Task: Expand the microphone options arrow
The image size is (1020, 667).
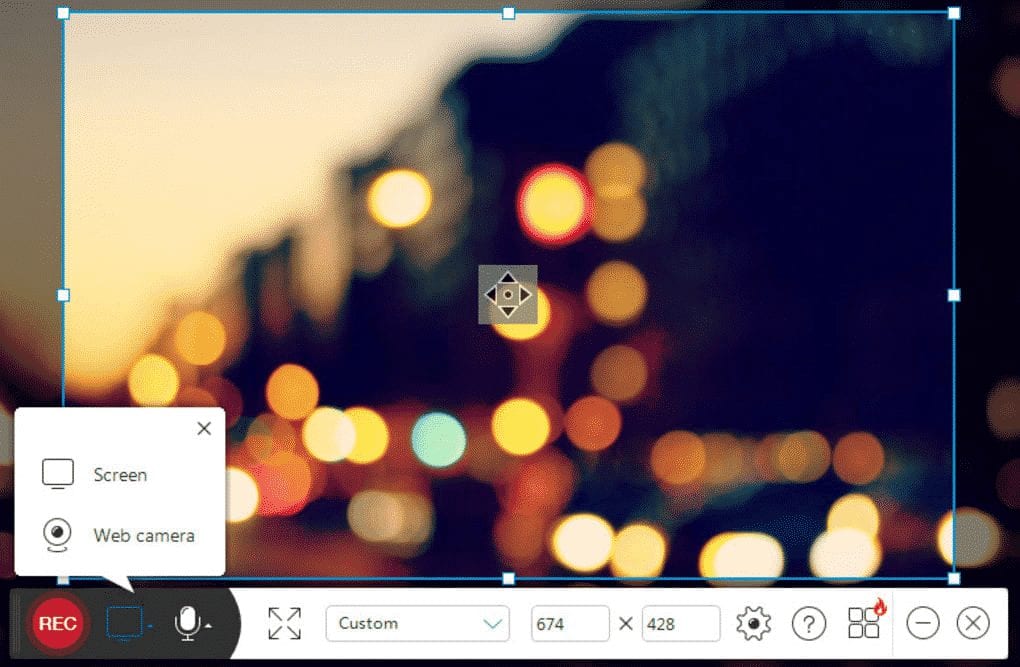Action: tap(208, 626)
